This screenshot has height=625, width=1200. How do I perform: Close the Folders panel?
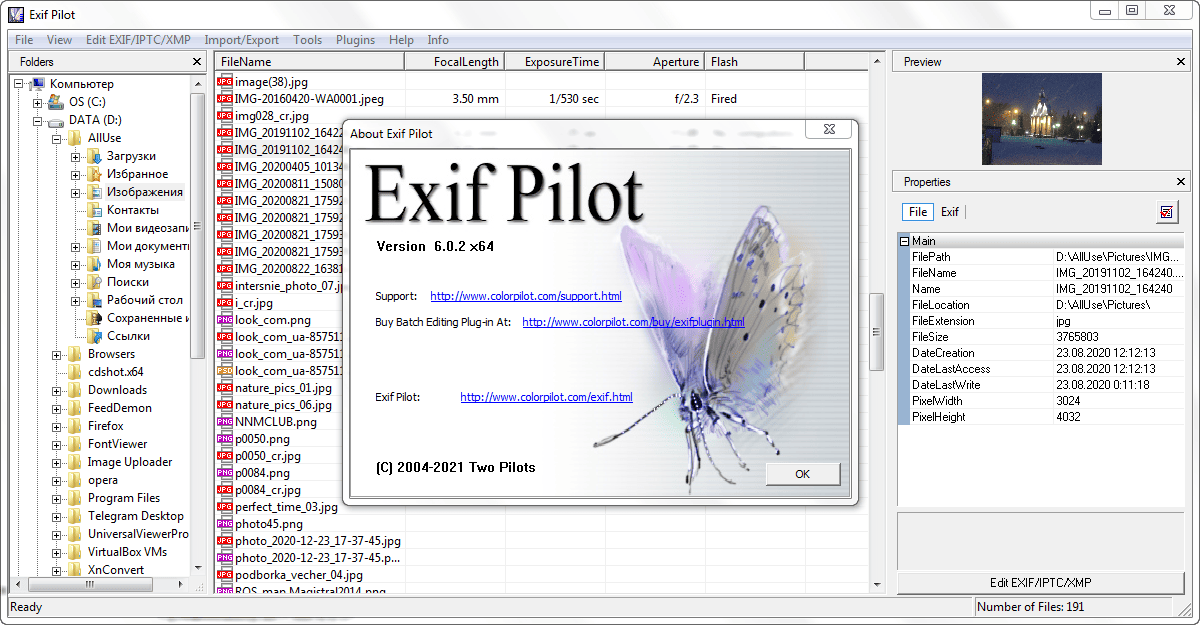point(197,62)
